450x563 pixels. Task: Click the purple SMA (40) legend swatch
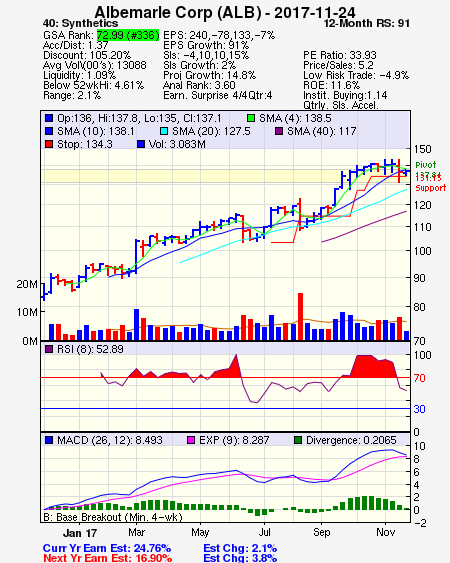pyautogui.click(x=279, y=131)
